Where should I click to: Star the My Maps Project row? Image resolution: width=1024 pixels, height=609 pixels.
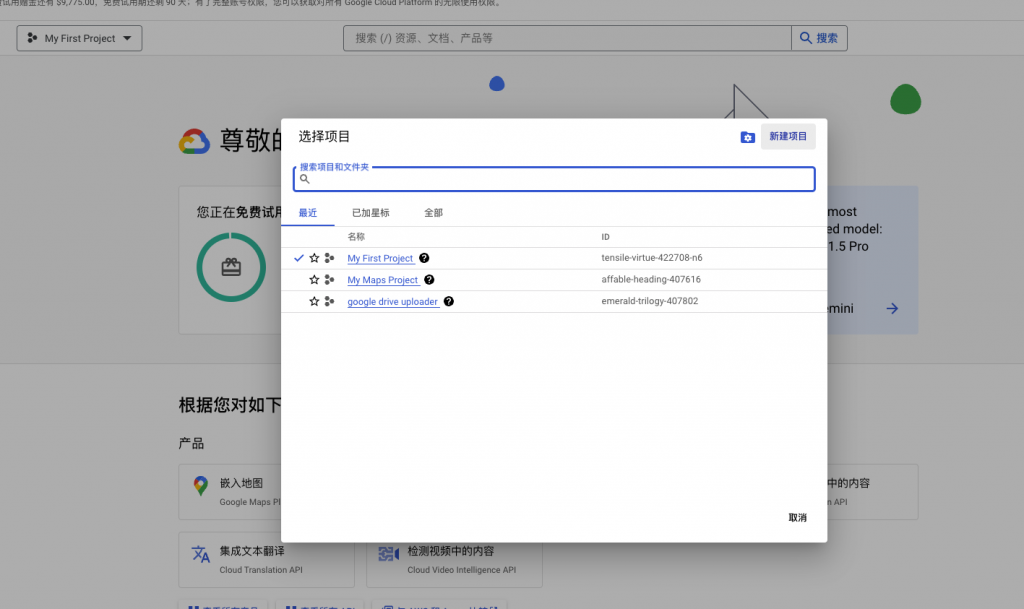[314, 280]
